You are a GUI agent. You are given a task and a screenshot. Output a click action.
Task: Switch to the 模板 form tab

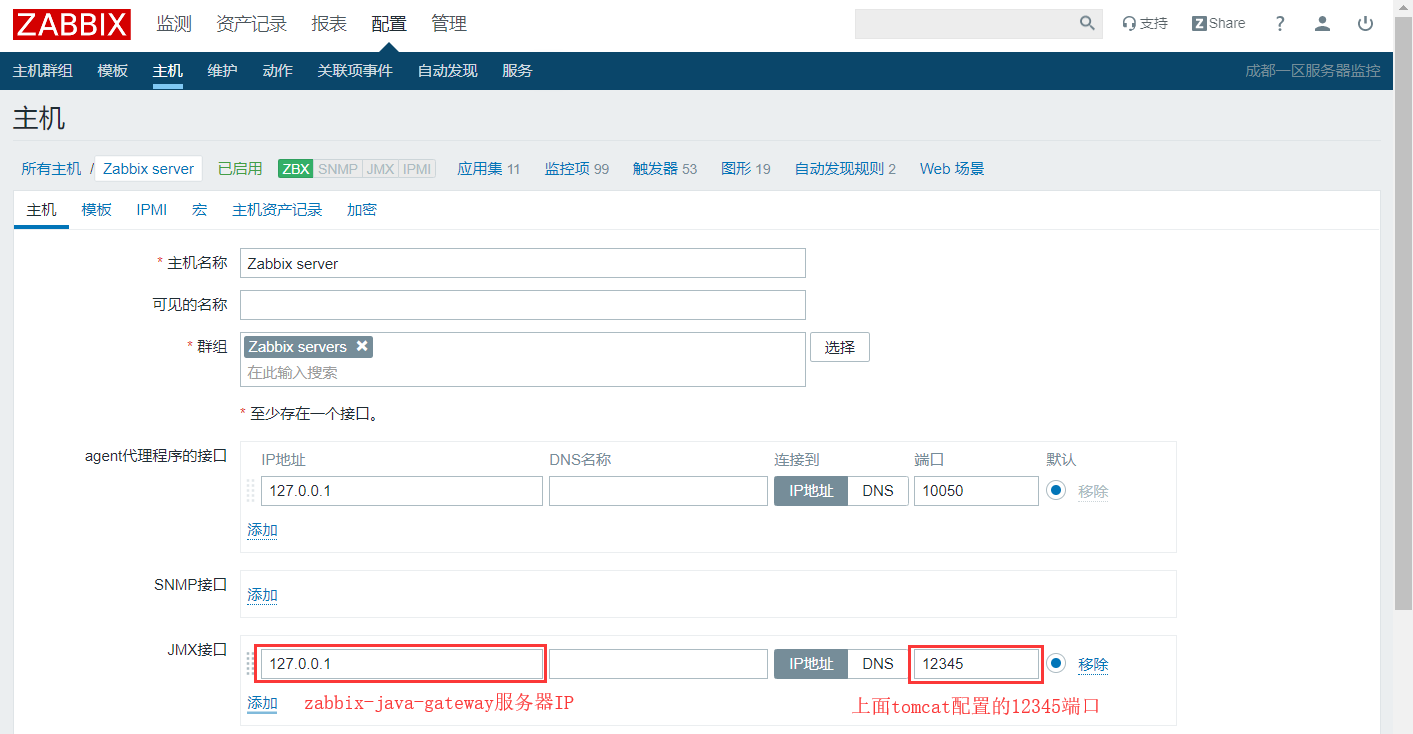coord(97,210)
